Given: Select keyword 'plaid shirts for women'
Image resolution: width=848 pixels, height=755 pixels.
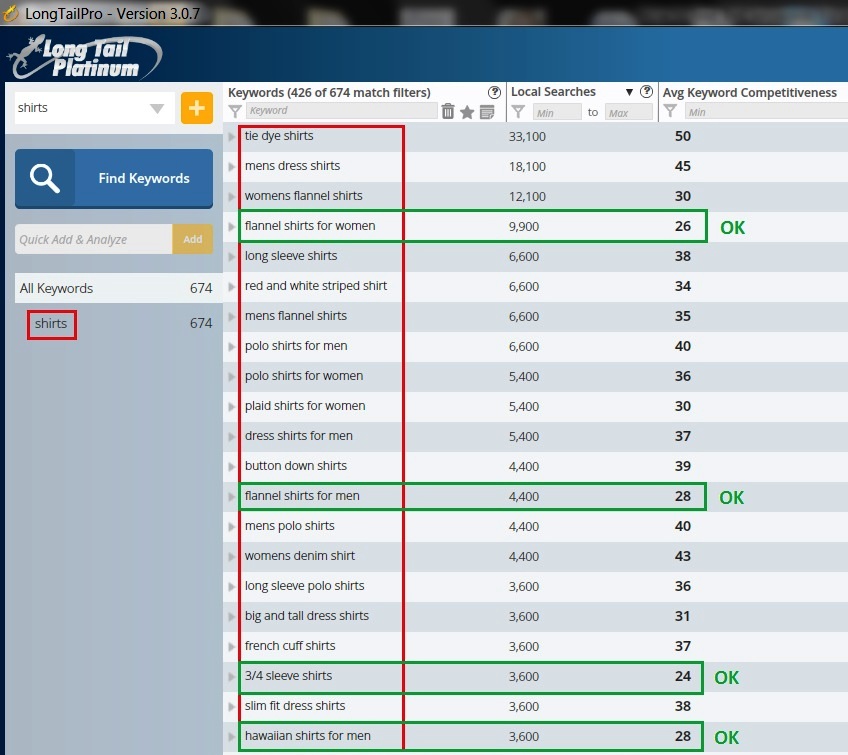Looking at the screenshot, I should coord(305,406).
